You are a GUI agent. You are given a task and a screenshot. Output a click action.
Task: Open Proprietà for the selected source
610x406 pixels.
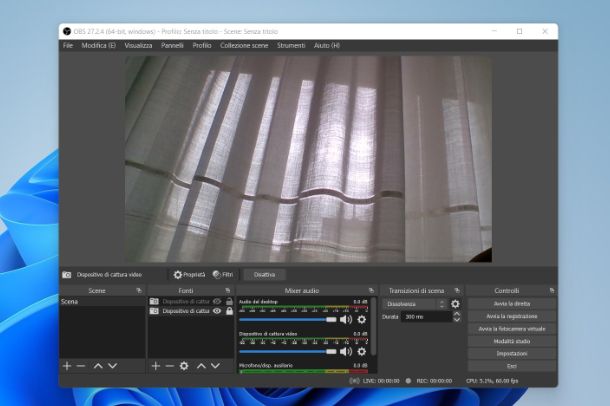click(x=189, y=275)
